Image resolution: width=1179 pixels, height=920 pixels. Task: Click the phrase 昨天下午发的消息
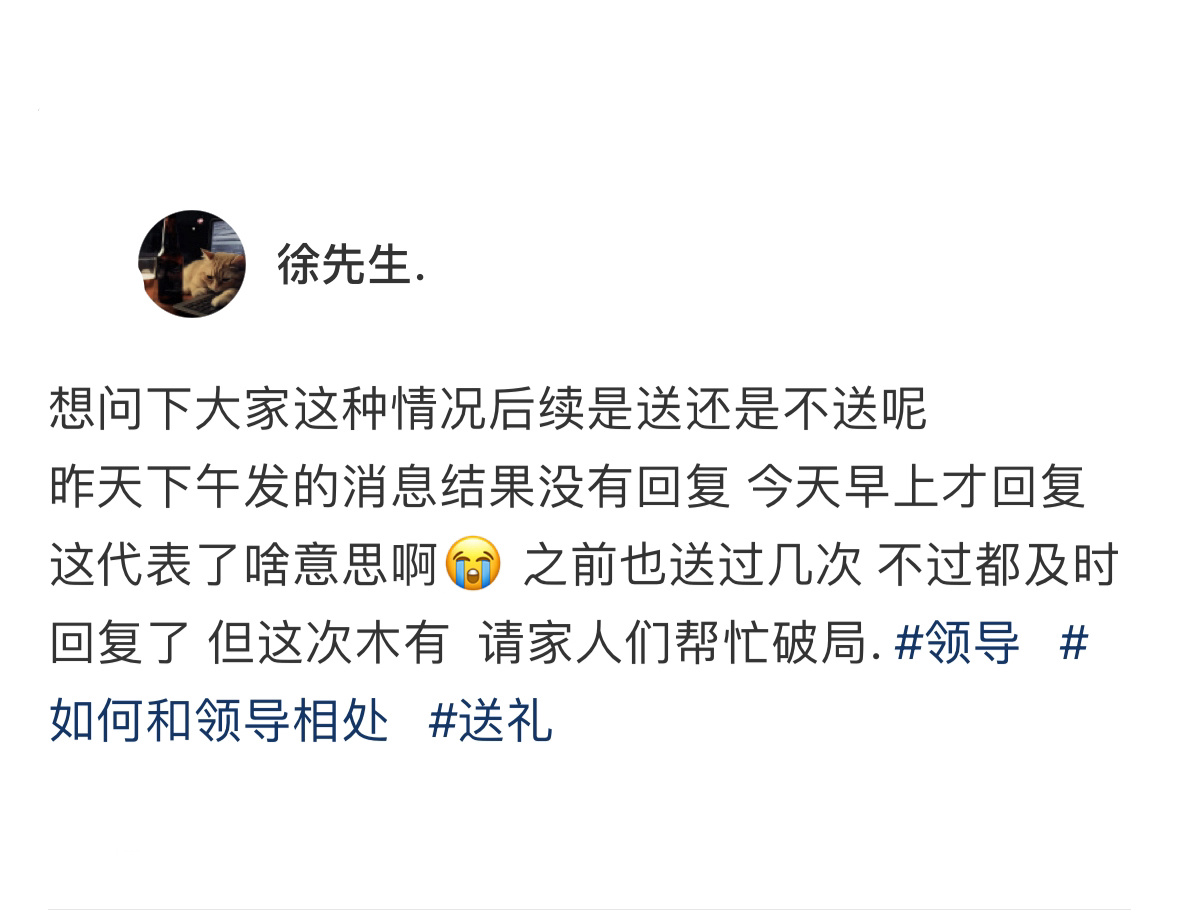(244, 487)
